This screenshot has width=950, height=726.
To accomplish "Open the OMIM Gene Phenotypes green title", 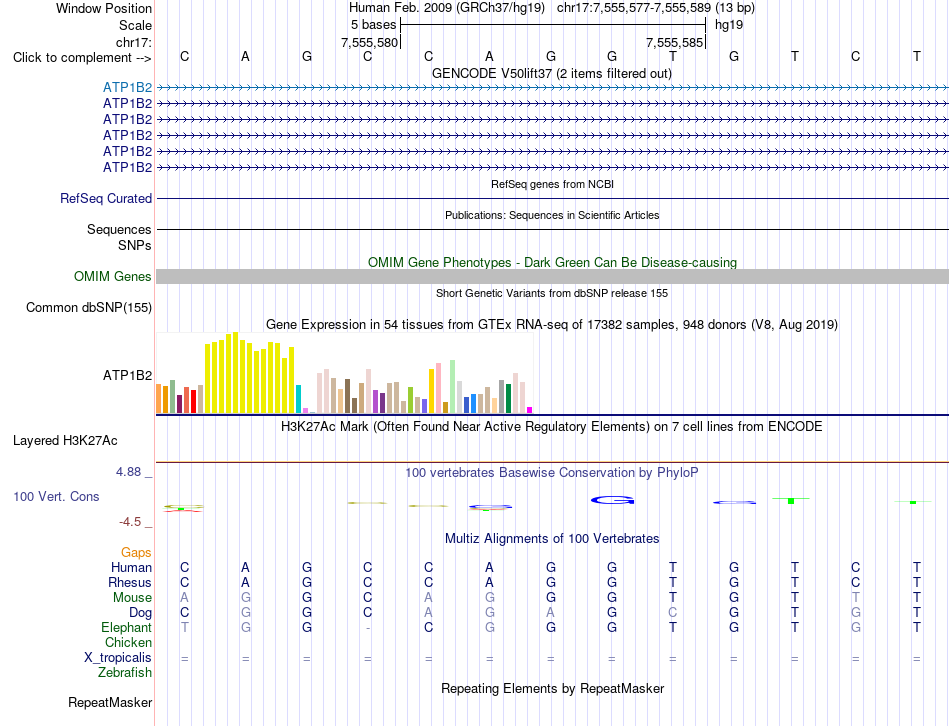I will 553,262.
